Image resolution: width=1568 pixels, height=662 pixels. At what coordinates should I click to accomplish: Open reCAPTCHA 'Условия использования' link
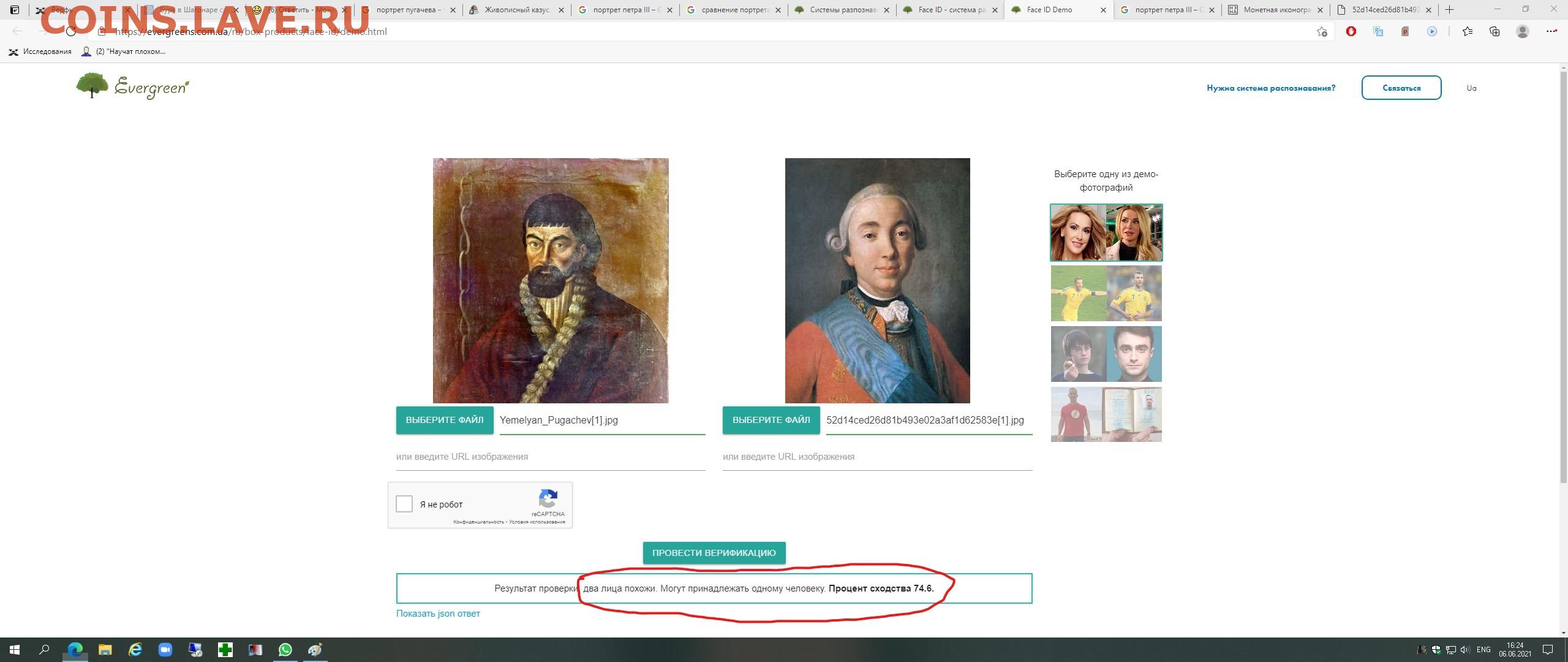[x=537, y=522]
